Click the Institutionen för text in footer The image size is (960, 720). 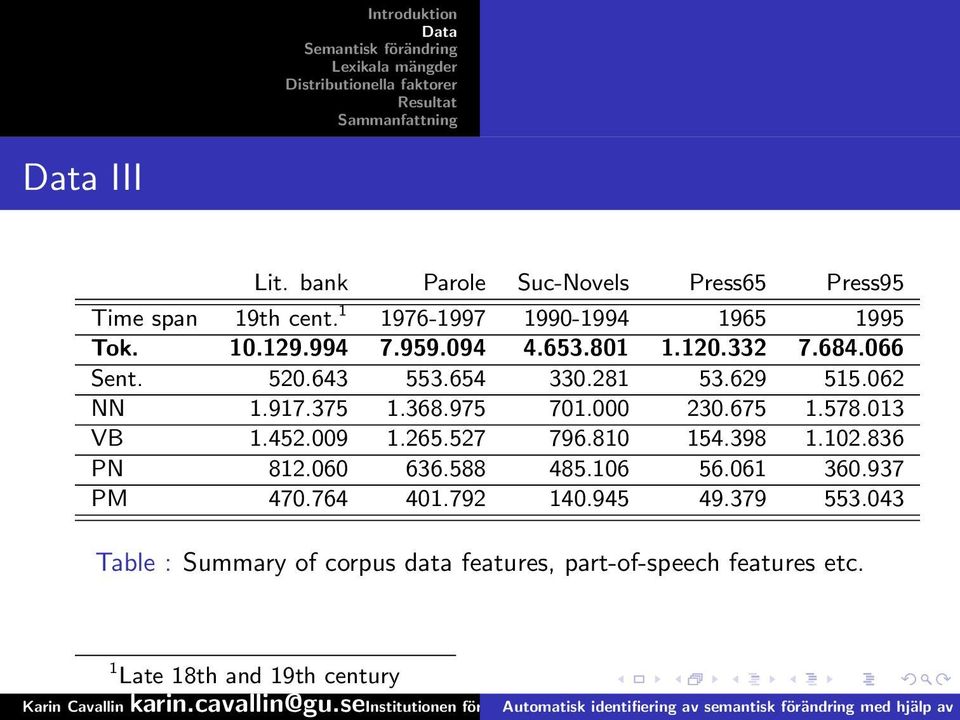422,707
